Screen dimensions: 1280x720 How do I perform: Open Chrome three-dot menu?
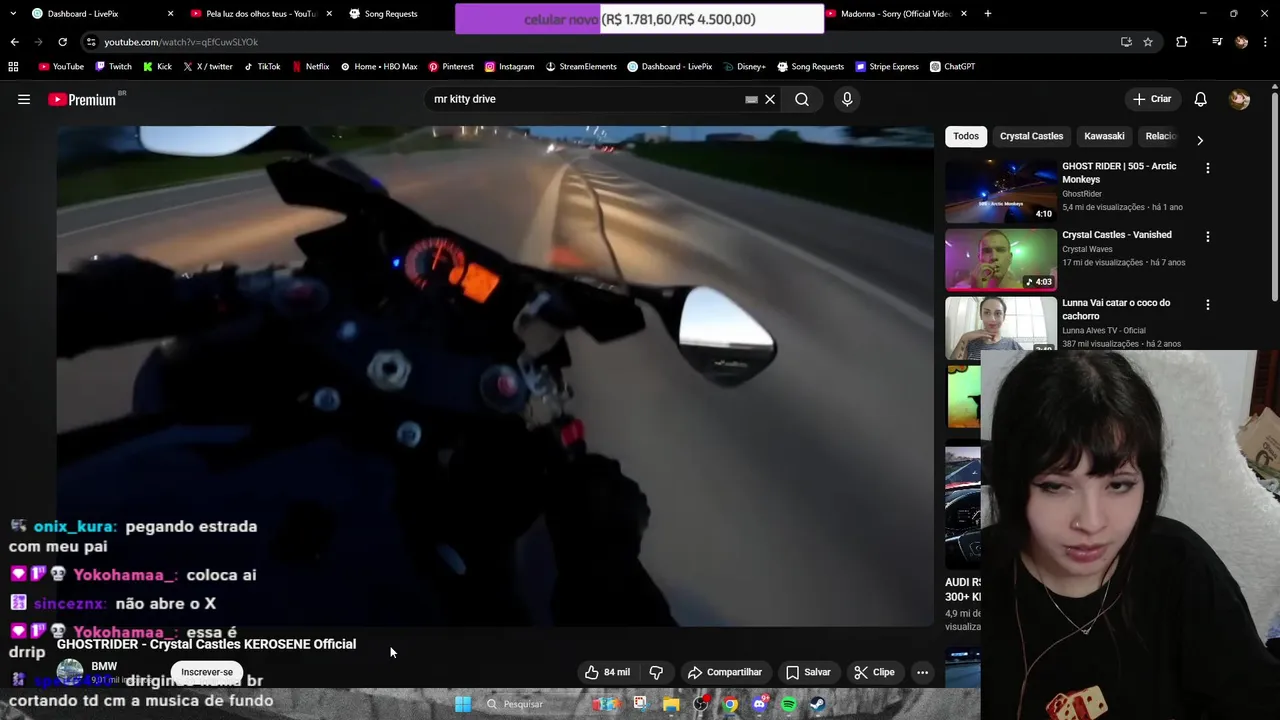click(1265, 42)
